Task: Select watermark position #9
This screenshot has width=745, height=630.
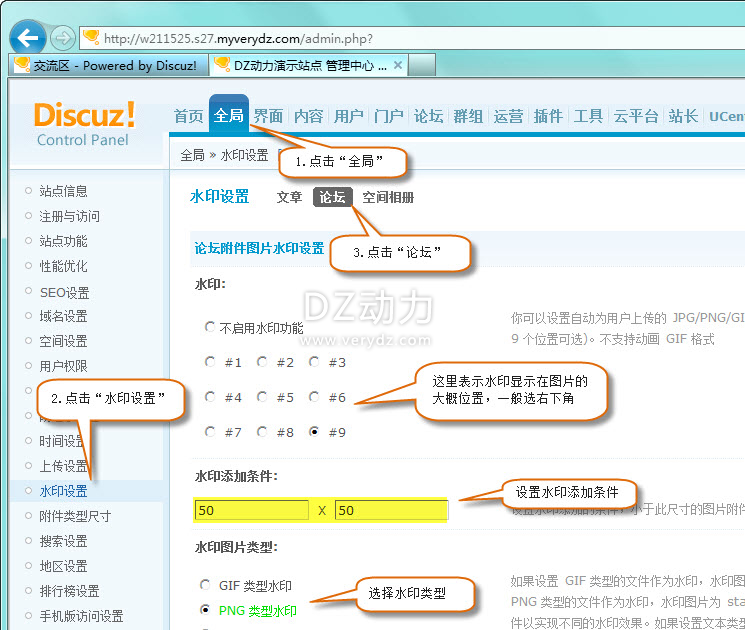Action: click(x=314, y=431)
